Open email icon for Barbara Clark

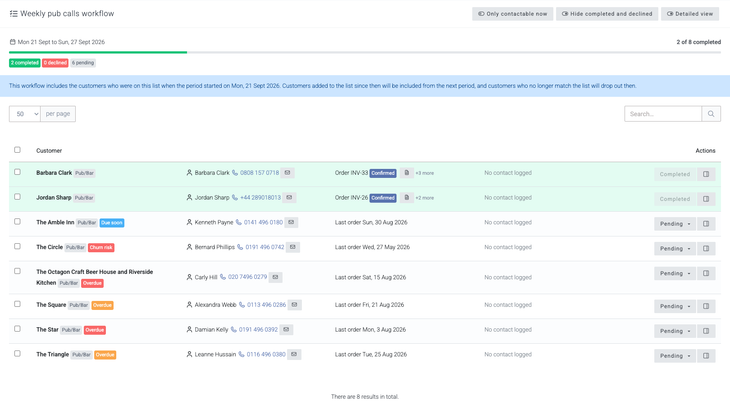pyautogui.click(x=287, y=173)
